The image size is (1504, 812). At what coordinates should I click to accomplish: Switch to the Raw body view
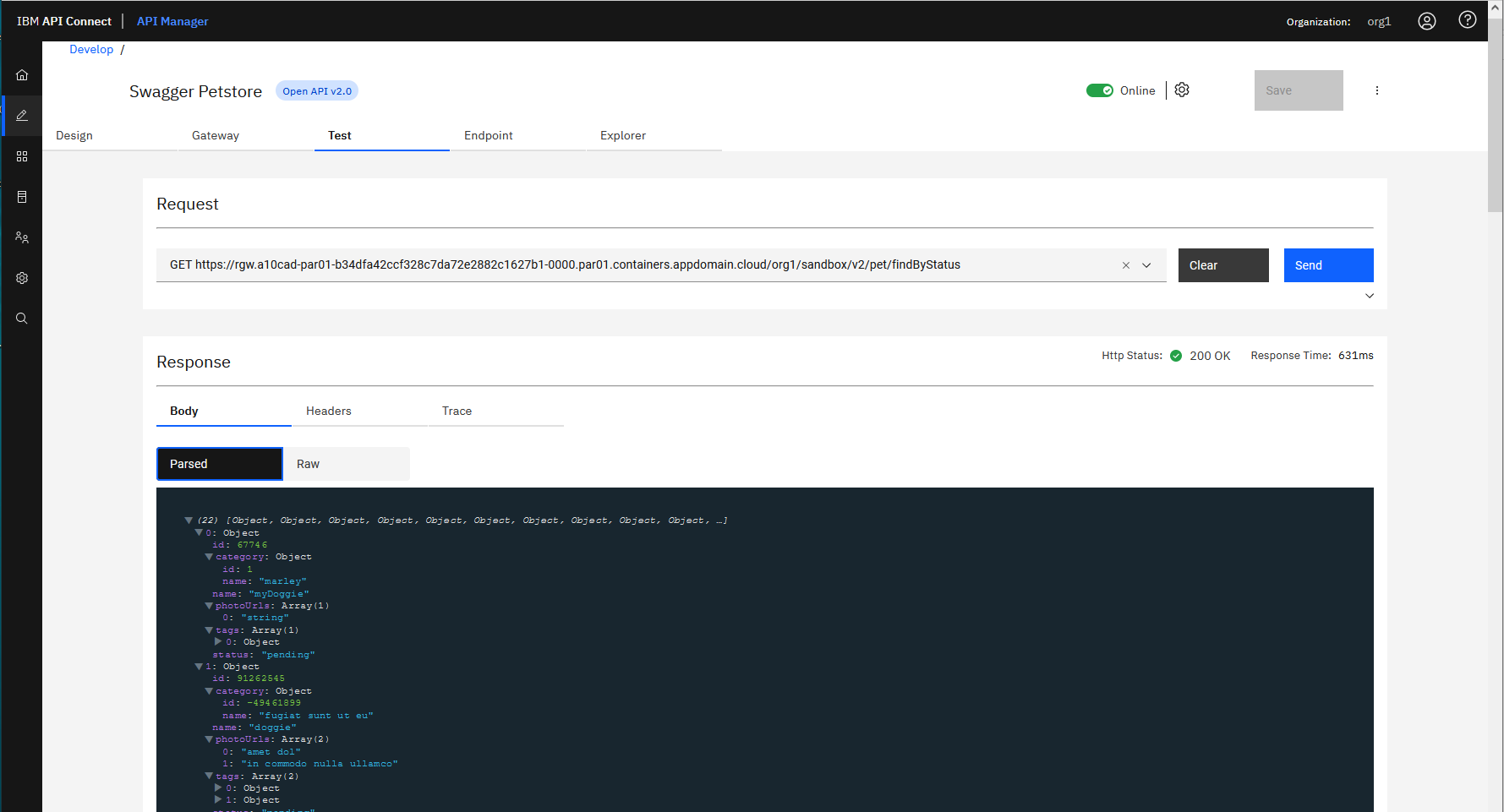tap(347, 464)
